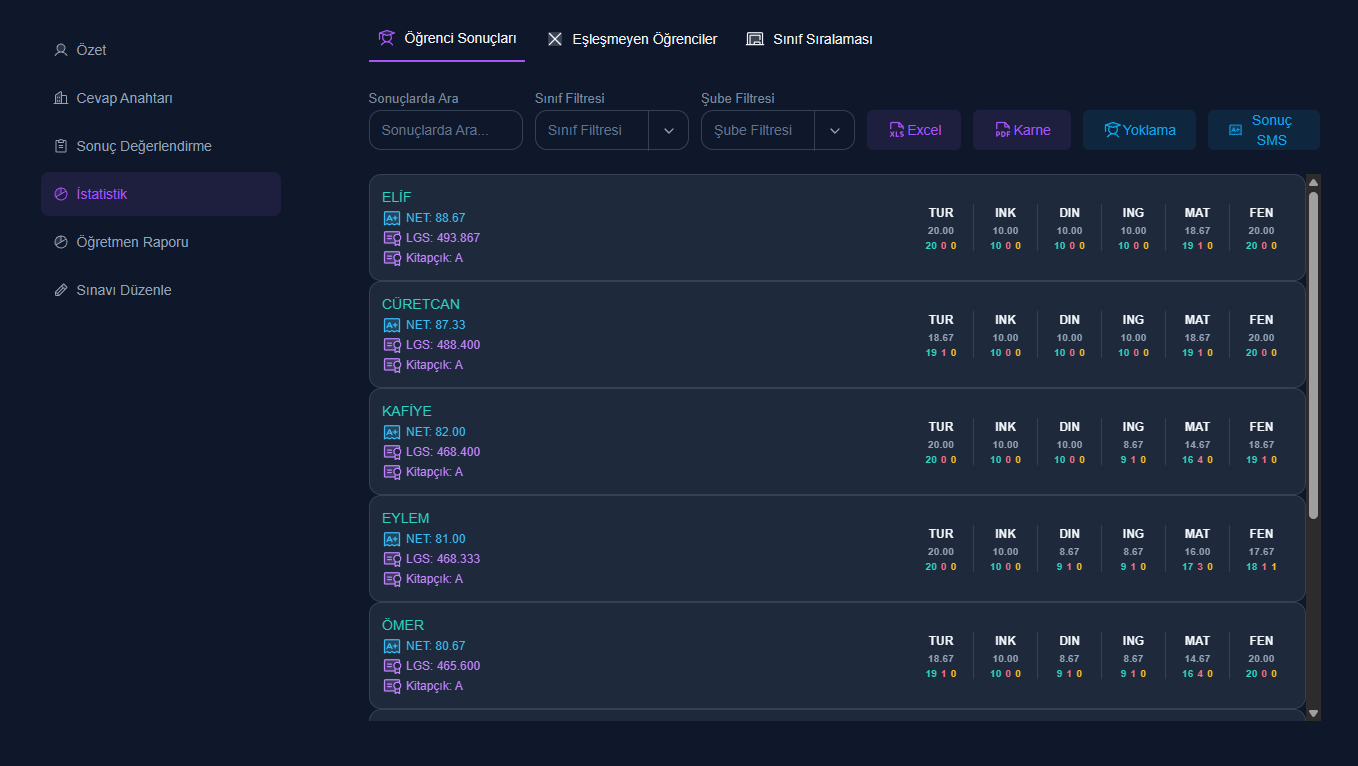Click the Cevap Anahtarı building icon

point(61,98)
